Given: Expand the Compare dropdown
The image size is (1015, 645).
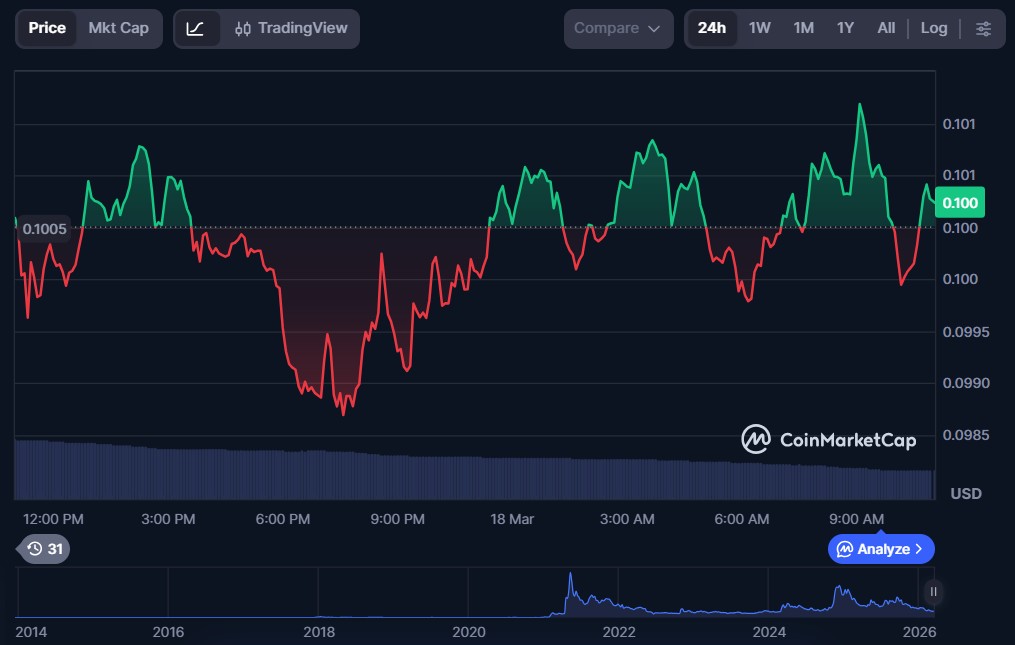Looking at the screenshot, I should [618, 29].
